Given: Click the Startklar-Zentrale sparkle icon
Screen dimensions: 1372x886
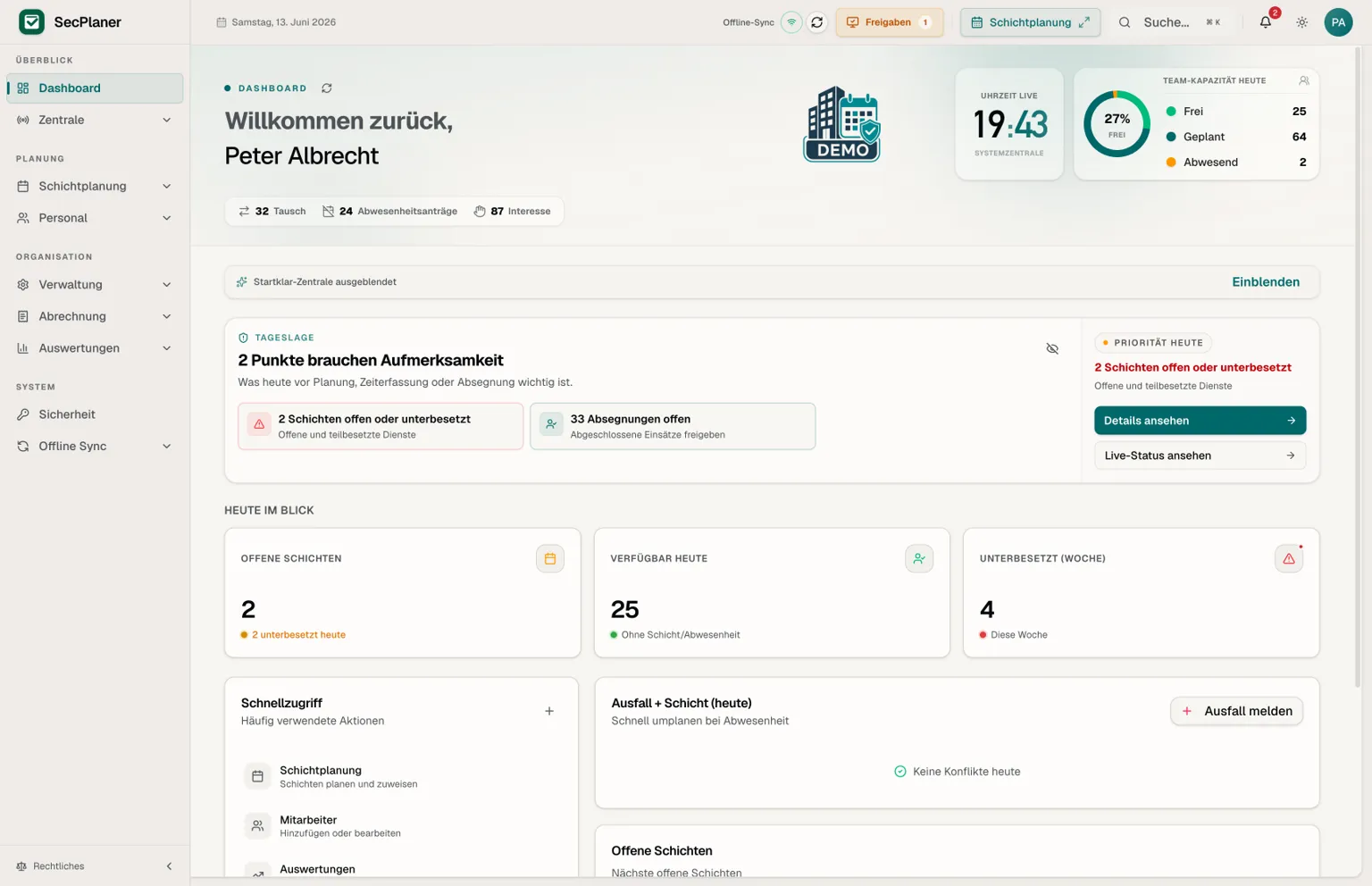Looking at the screenshot, I should [242, 282].
